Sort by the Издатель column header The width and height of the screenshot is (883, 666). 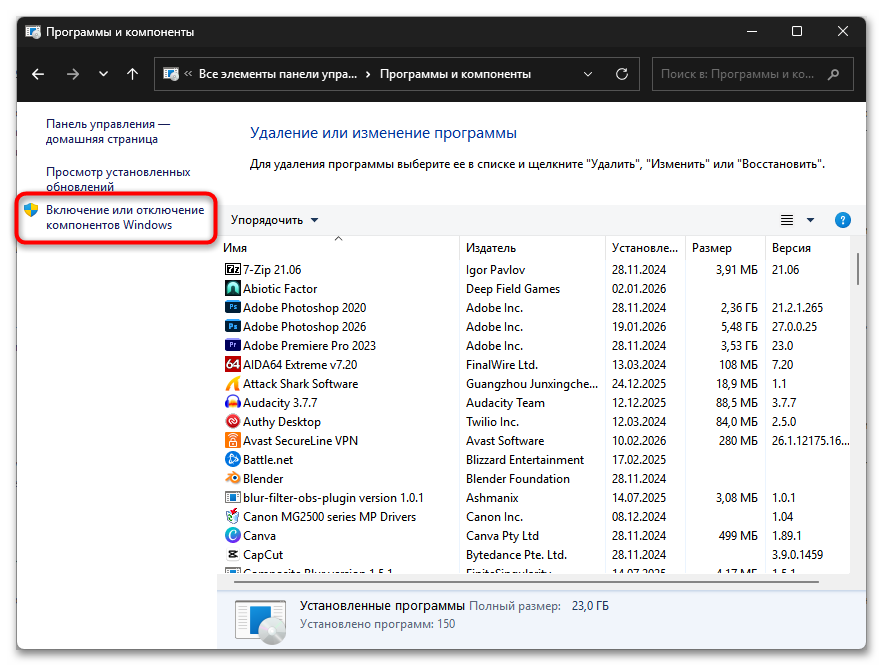click(532, 248)
